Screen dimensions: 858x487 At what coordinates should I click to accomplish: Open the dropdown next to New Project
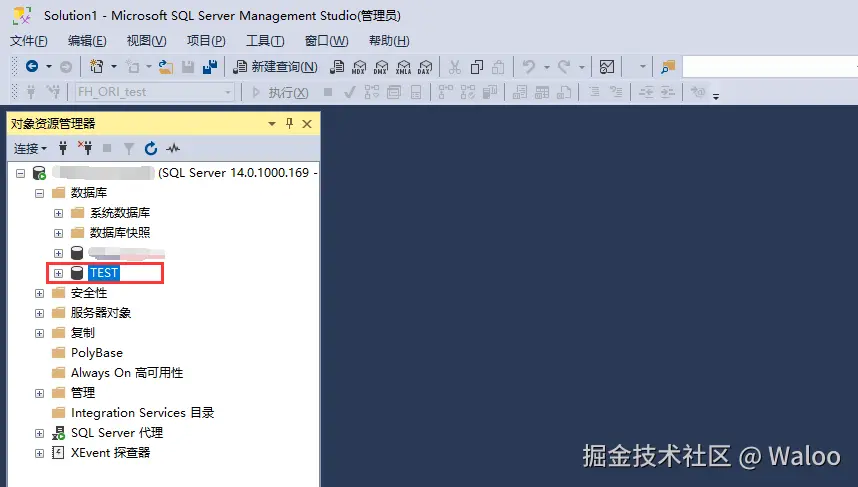click(x=114, y=67)
